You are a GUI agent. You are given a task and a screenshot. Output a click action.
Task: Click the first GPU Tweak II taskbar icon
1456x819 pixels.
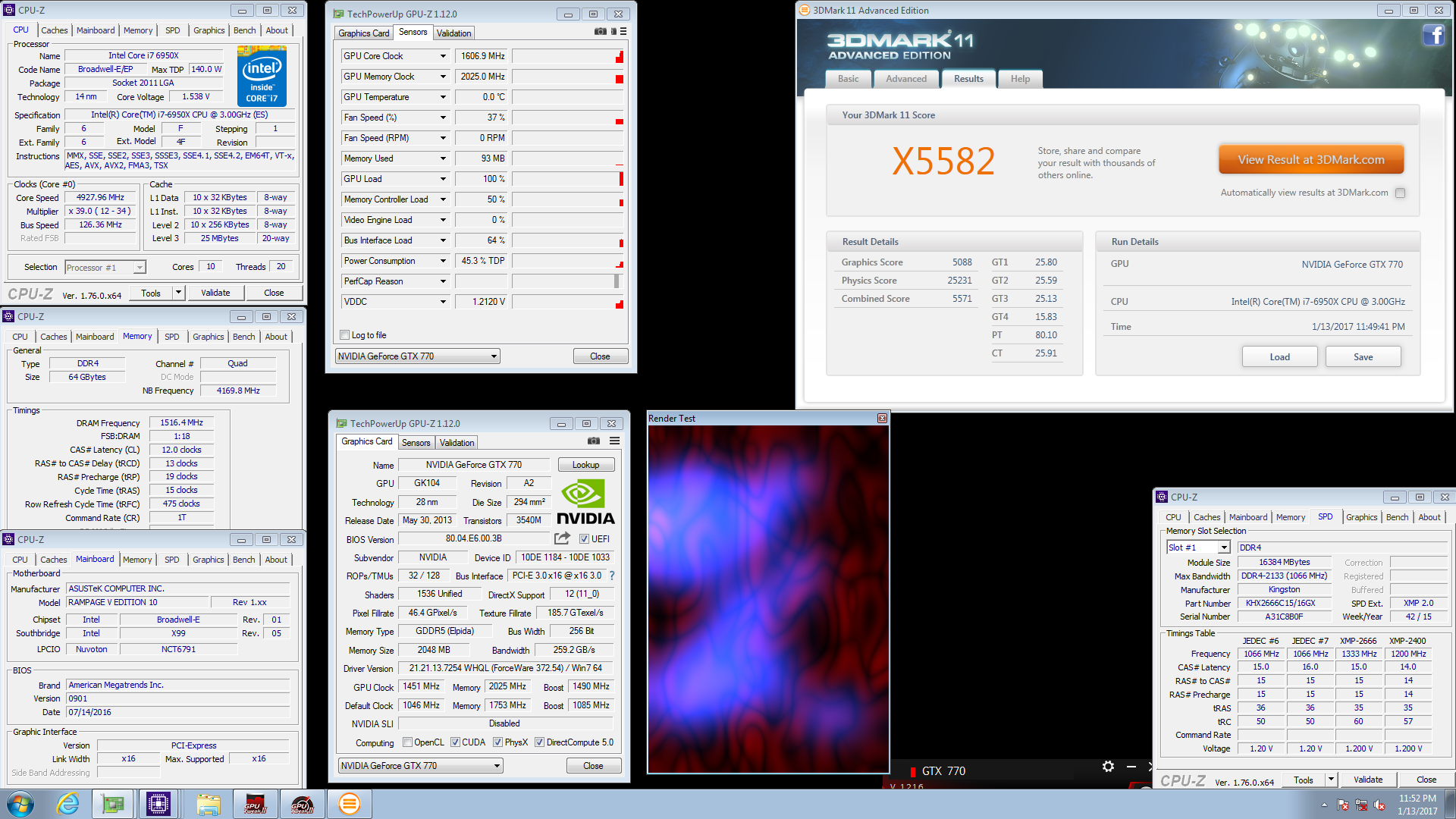point(255,804)
